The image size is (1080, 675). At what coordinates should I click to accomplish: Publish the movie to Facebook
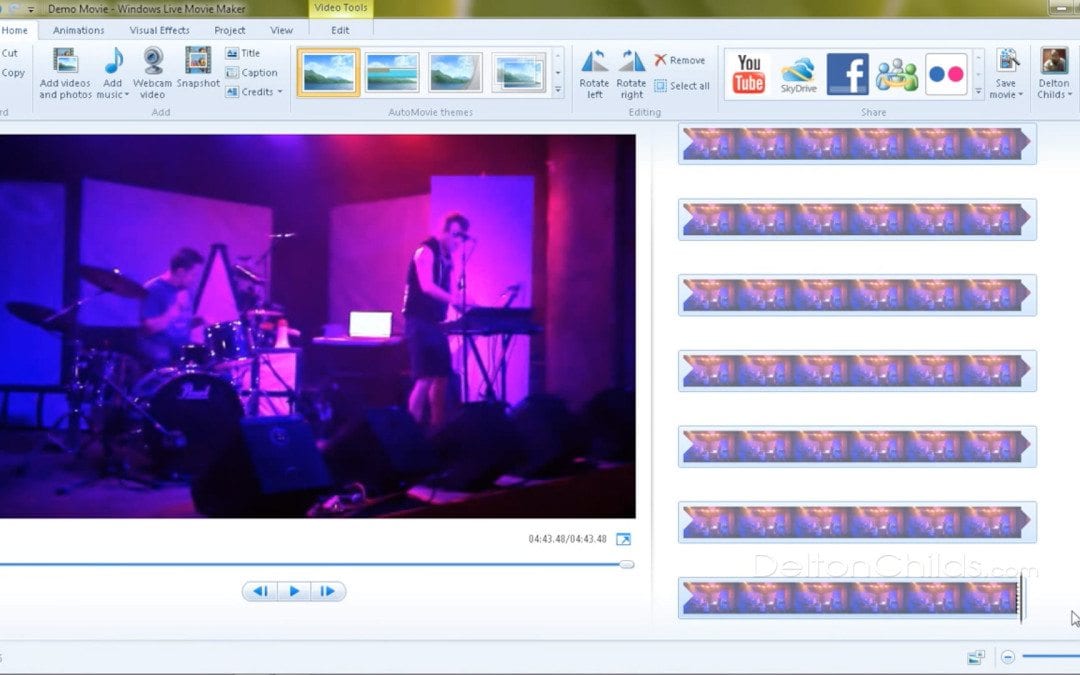click(x=848, y=74)
